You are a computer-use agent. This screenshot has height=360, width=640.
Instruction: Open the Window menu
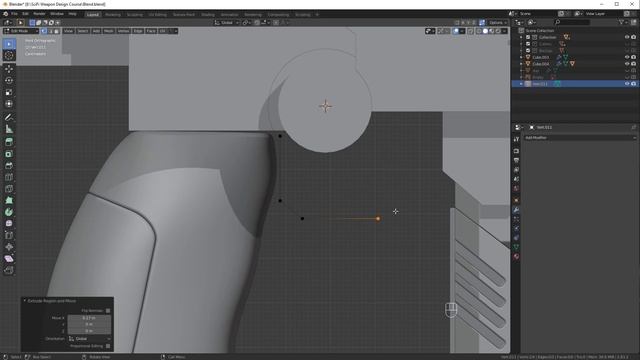57,14
